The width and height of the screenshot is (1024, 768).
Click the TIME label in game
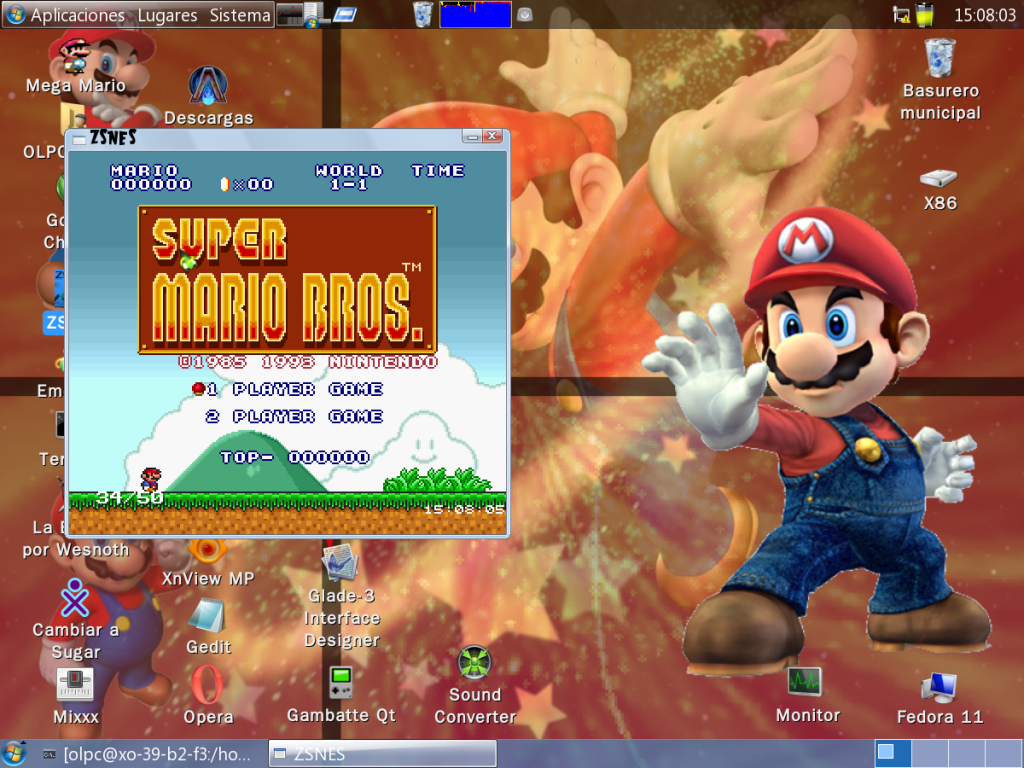[438, 170]
